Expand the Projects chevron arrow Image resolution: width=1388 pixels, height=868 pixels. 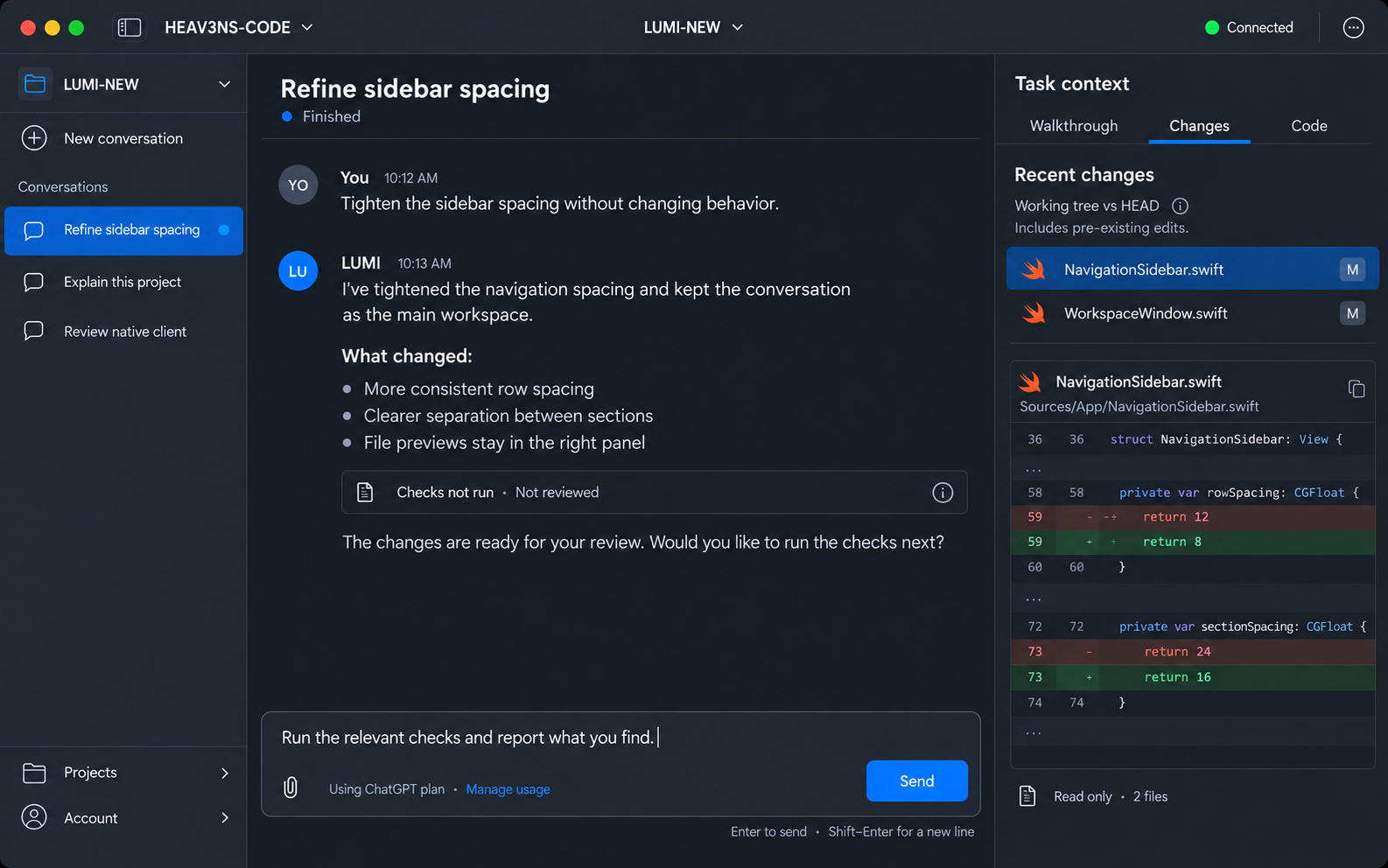click(x=225, y=773)
